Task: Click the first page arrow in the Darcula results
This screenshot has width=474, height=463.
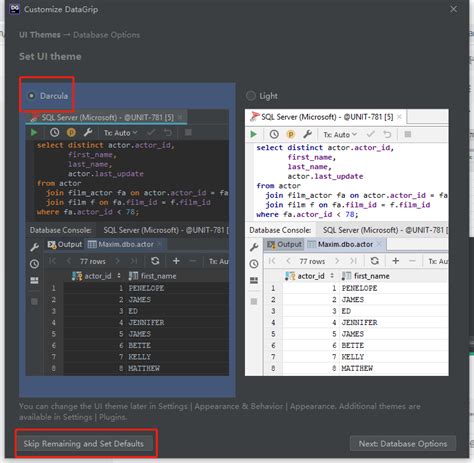Action: click(52, 261)
